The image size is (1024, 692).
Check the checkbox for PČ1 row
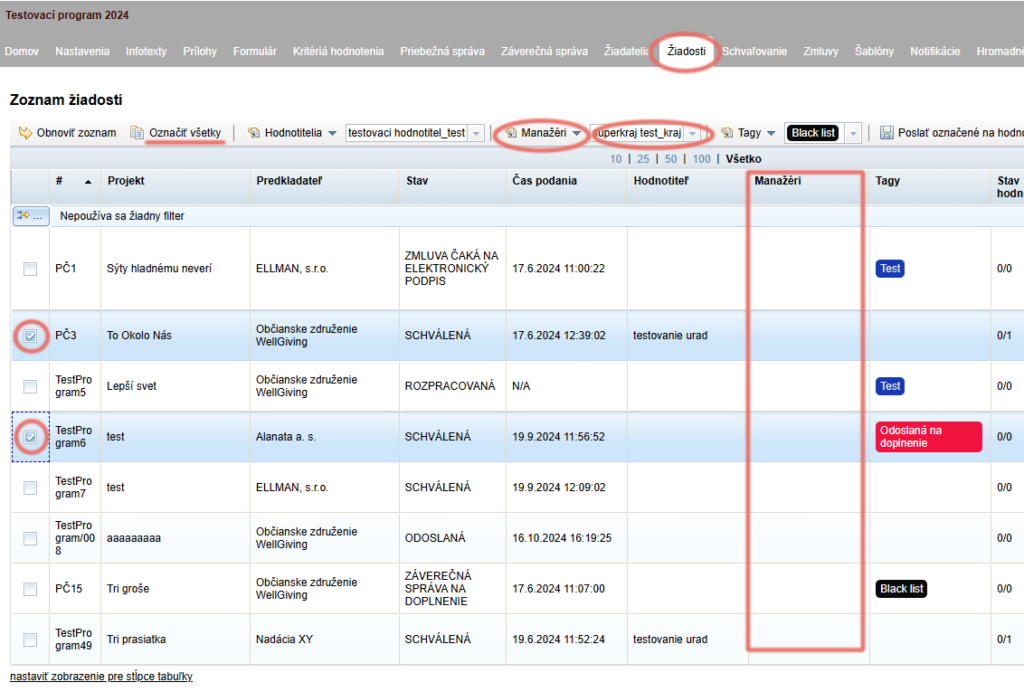[30, 269]
